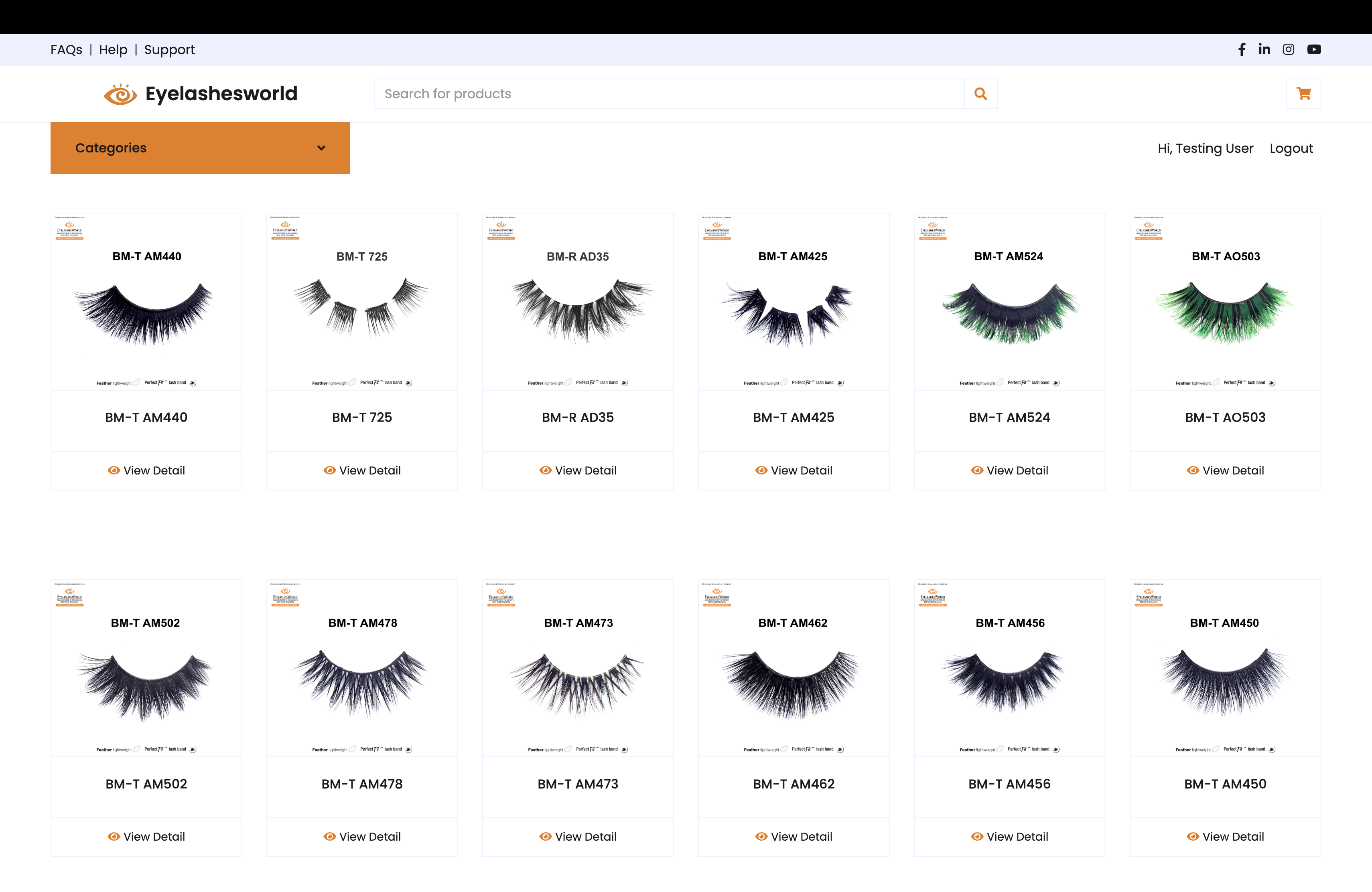Open the Help menu item
Viewport: 1372px width, 892px height.
(113, 50)
